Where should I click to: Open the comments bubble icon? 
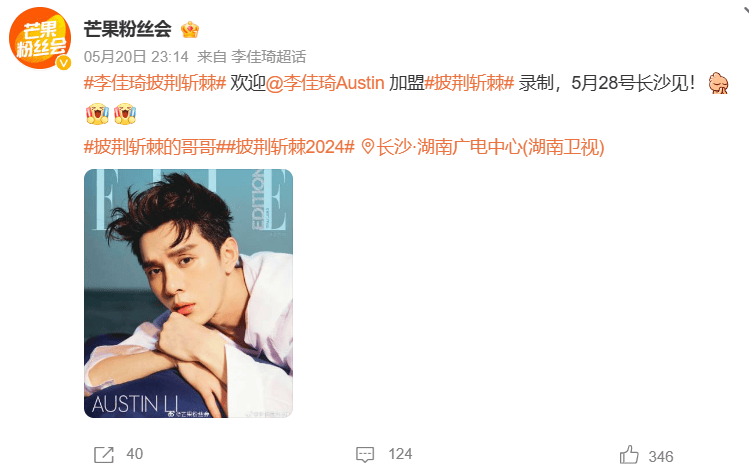click(365, 455)
